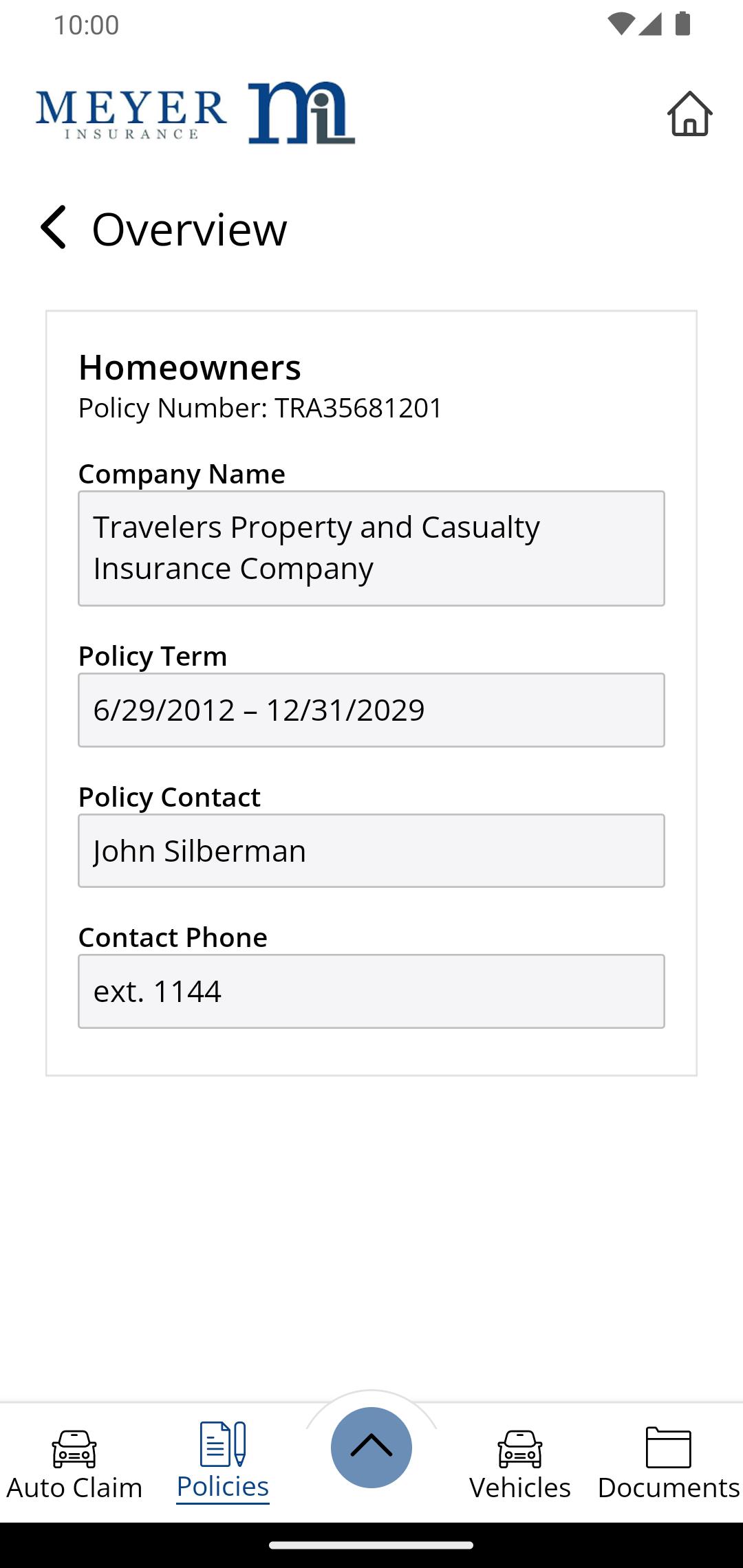Select the Policy Contact John Silberman field

(371, 851)
